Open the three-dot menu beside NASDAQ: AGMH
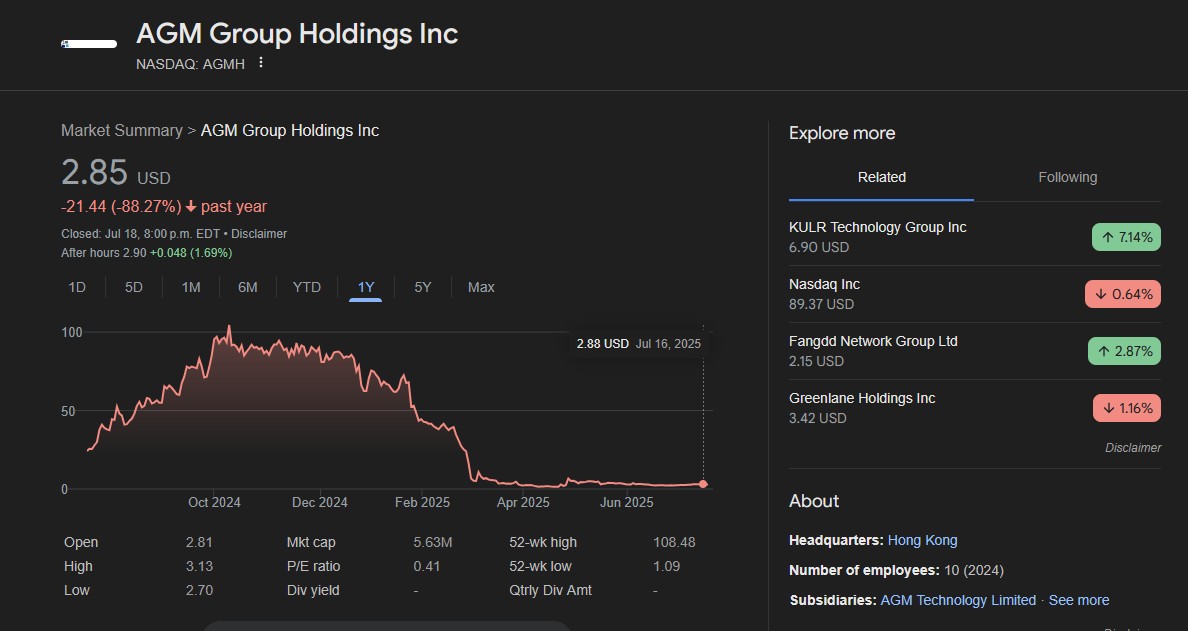The height and width of the screenshot is (631, 1188). coord(261,63)
